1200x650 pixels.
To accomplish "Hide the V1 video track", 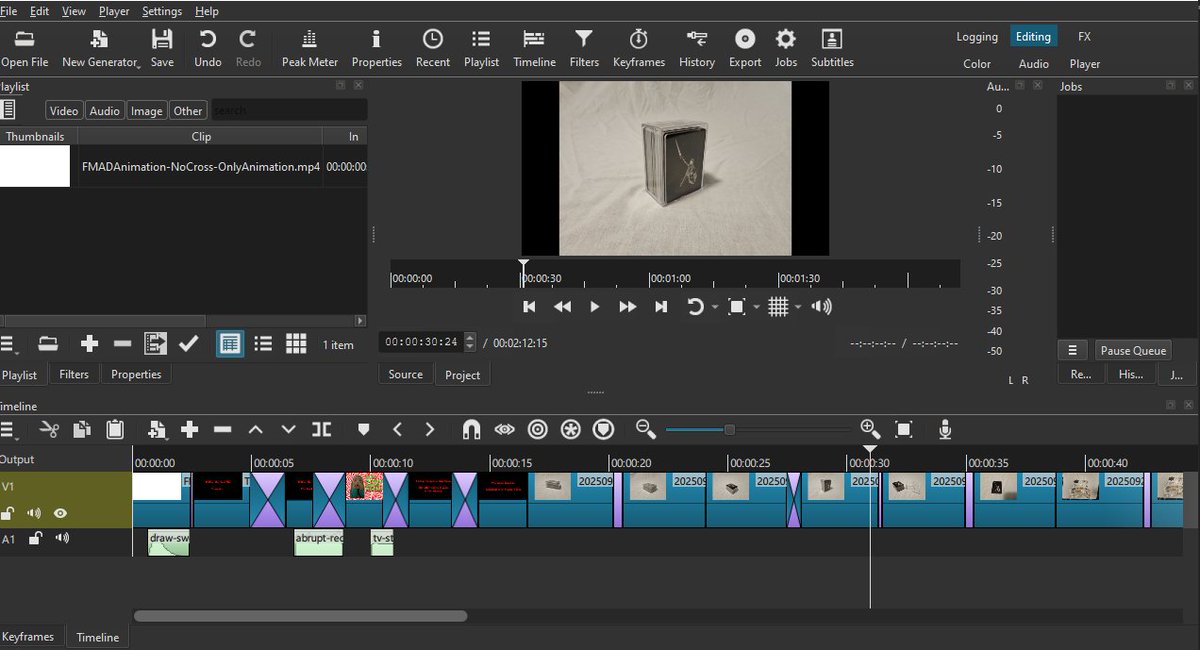I will 62,513.
